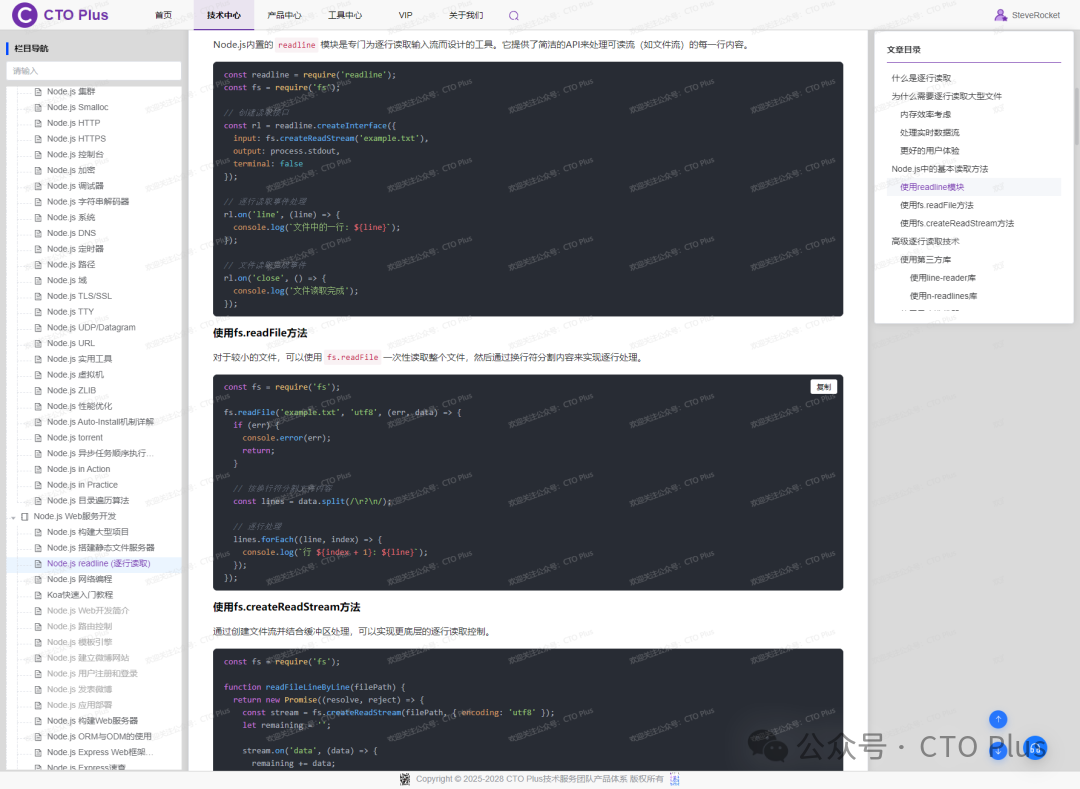Image resolution: width=1080 pixels, height=789 pixels.
Task: Collapse the Node.js Web服务开发 tree node
Action: point(13,517)
